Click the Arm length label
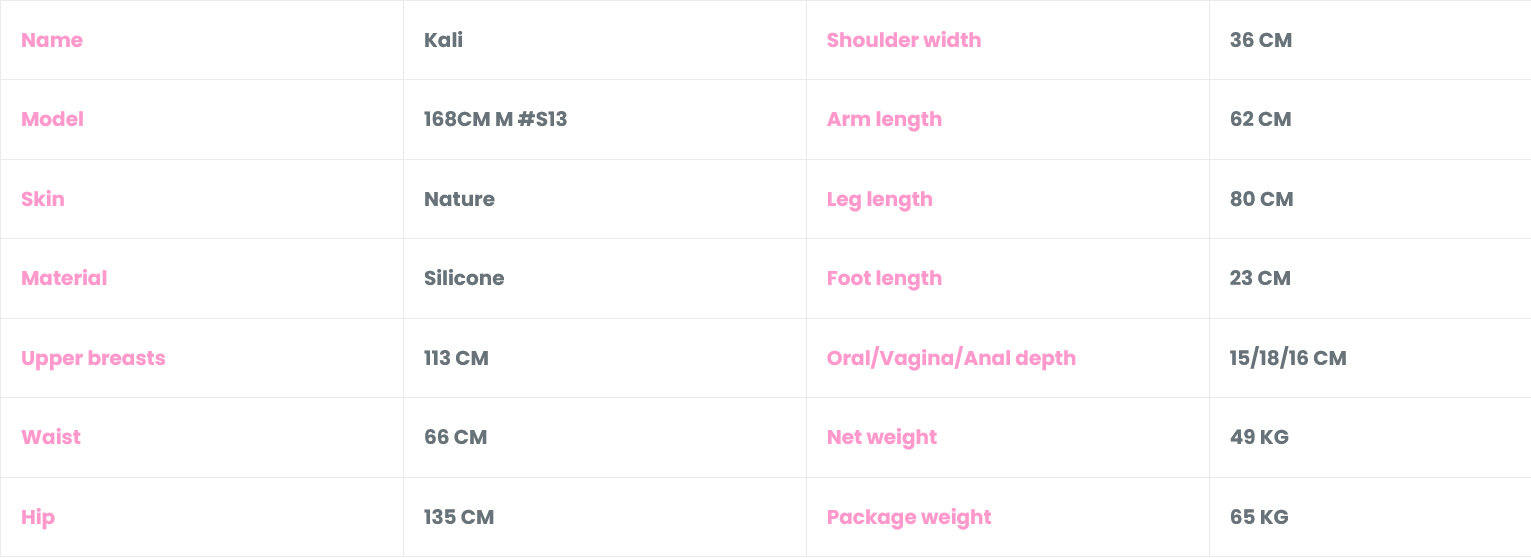Screen dimensions: 1531x558 tap(884, 119)
